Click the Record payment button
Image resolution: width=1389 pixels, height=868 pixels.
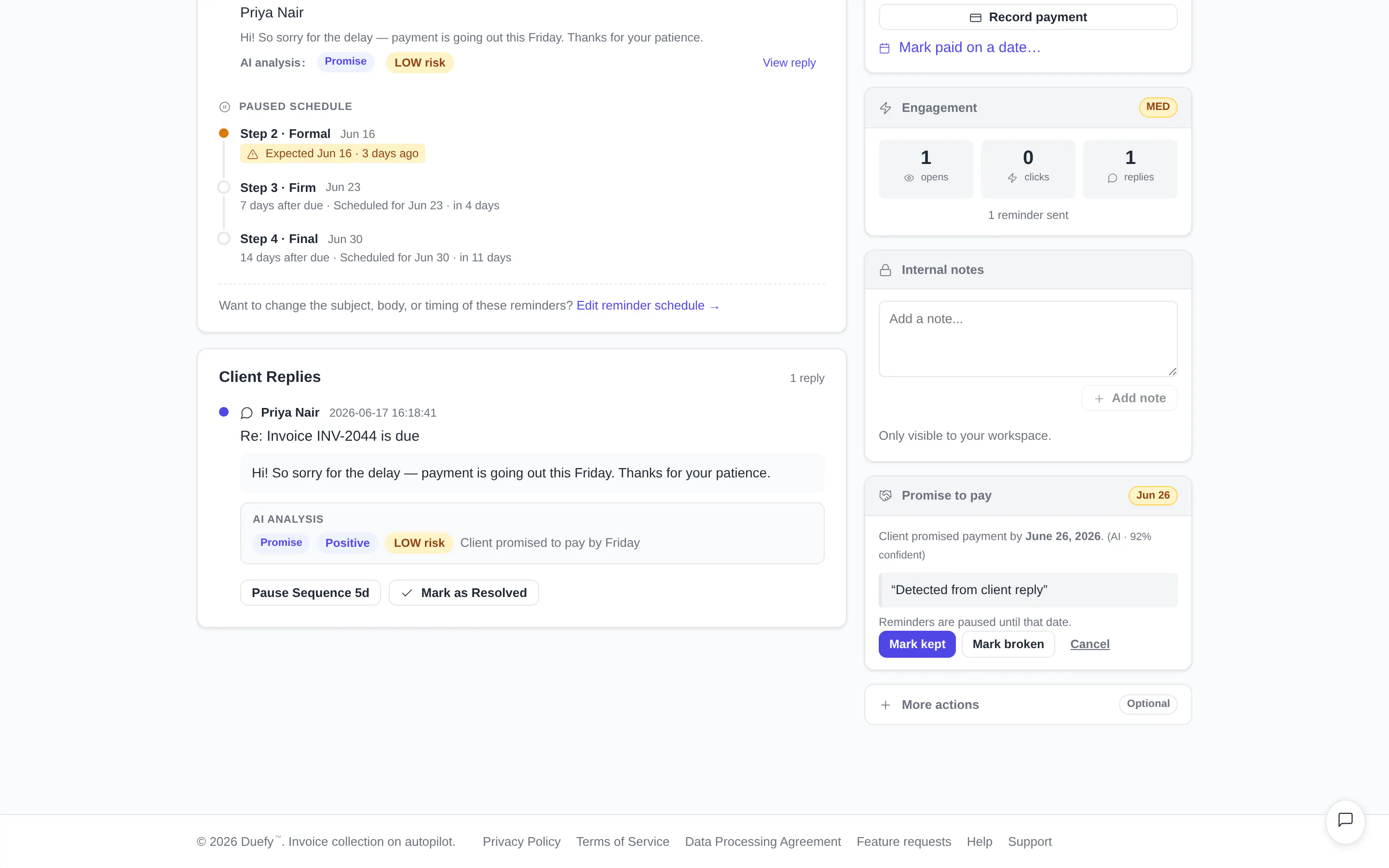coord(1027,17)
